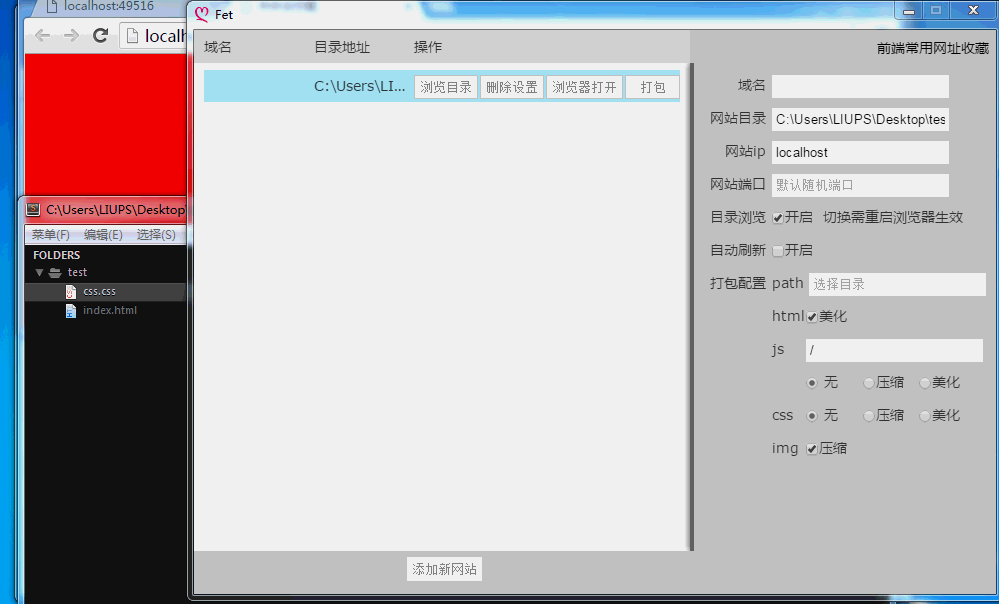The image size is (999, 604).
Task: Select the js 压缩 radio button
Action: point(869,383)
